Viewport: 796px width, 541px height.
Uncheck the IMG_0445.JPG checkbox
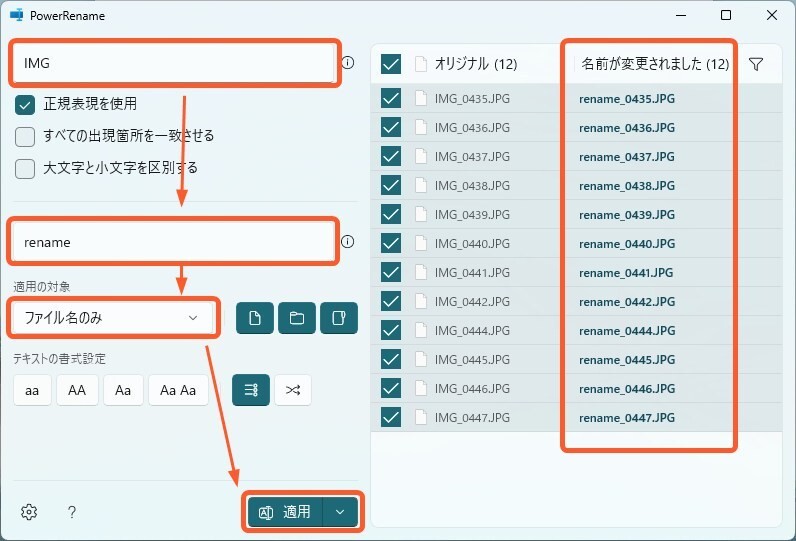(391, 359)
